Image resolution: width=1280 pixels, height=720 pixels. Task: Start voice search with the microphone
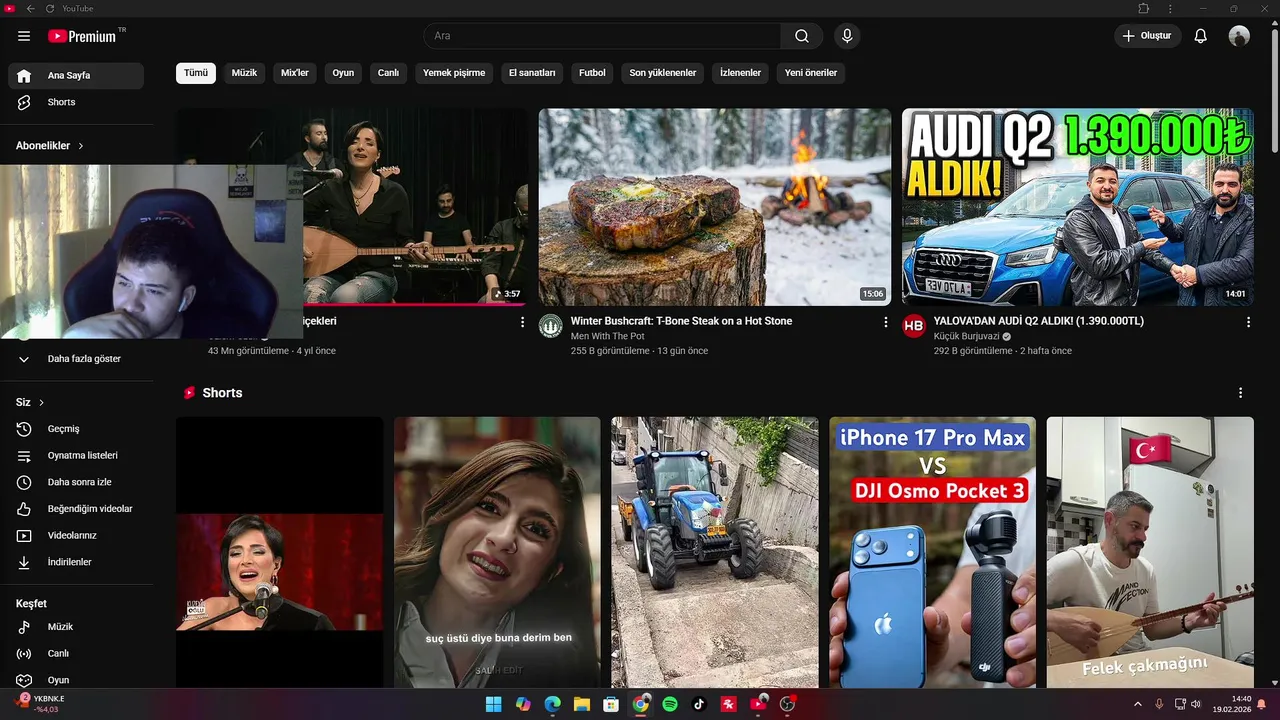[847, 36]
